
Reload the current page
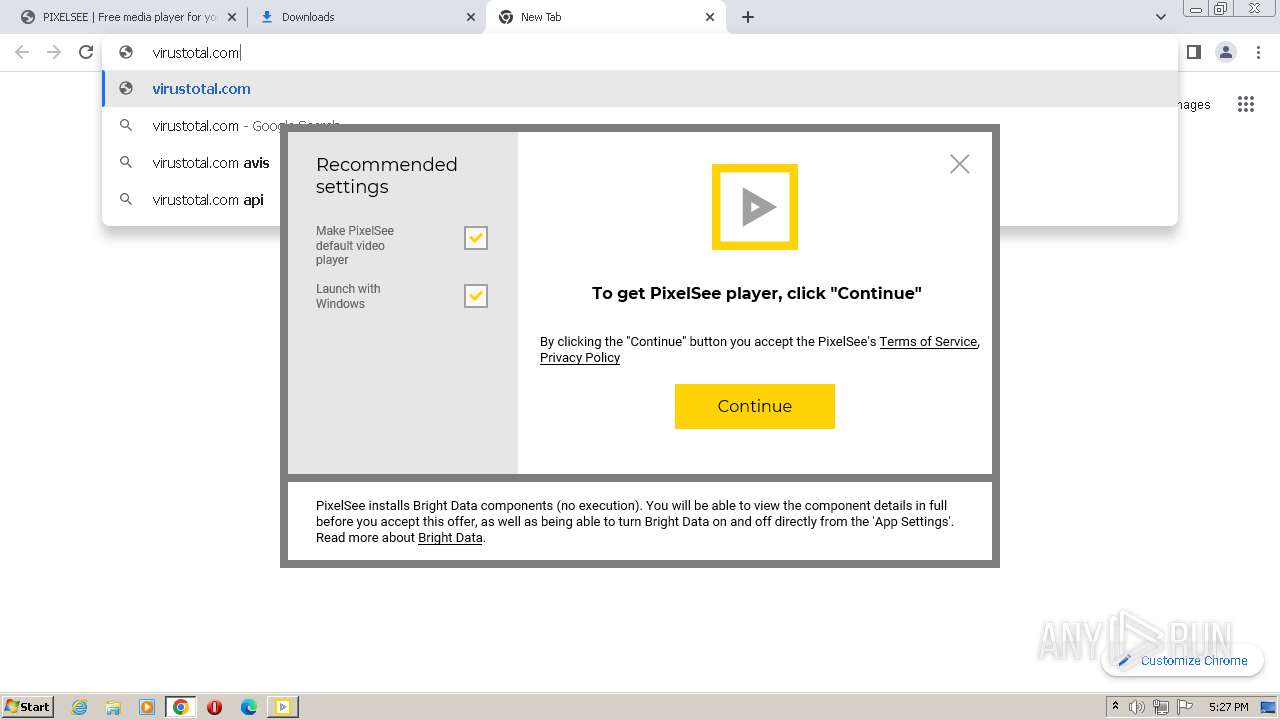tap(86, 52)
